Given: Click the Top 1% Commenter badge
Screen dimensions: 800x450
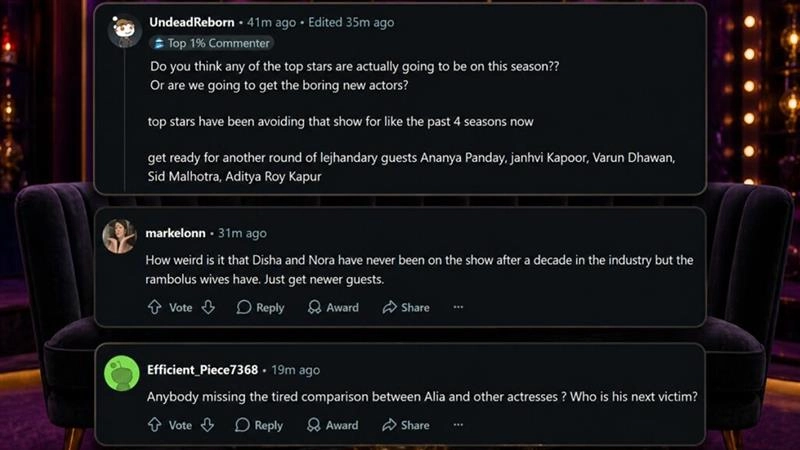Looking at the screenshot, I should [x=211, y=43].
